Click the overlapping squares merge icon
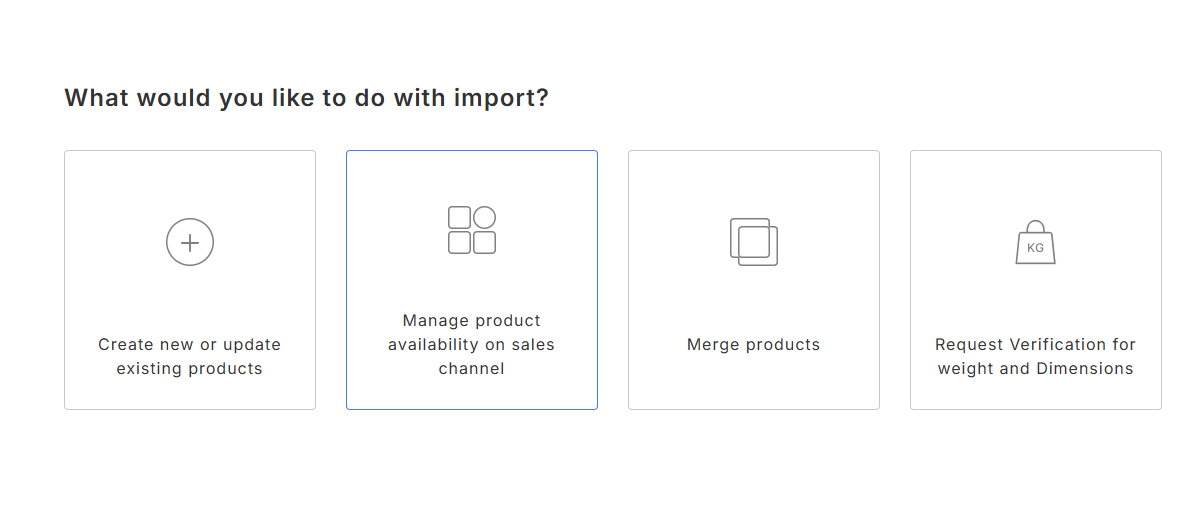Screen dimensions: 1196x518 (754, 242)
